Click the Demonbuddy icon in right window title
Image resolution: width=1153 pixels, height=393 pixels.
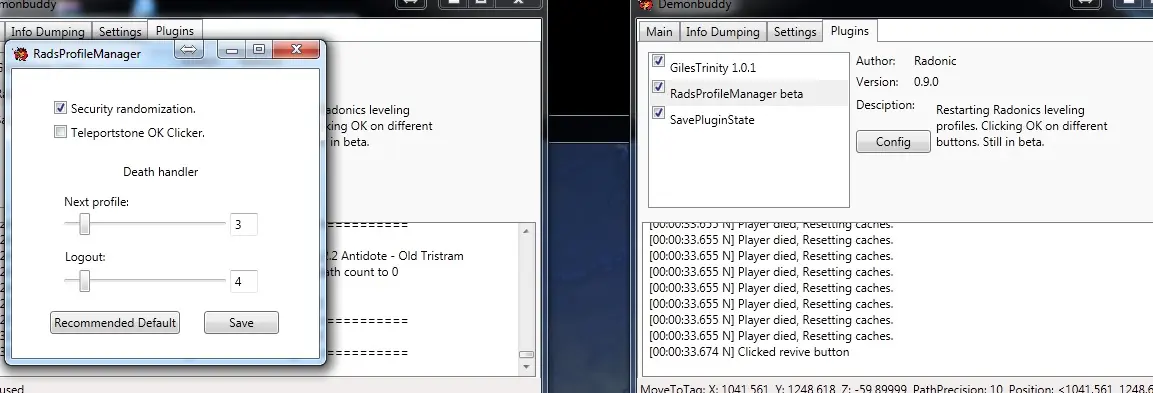646,4
